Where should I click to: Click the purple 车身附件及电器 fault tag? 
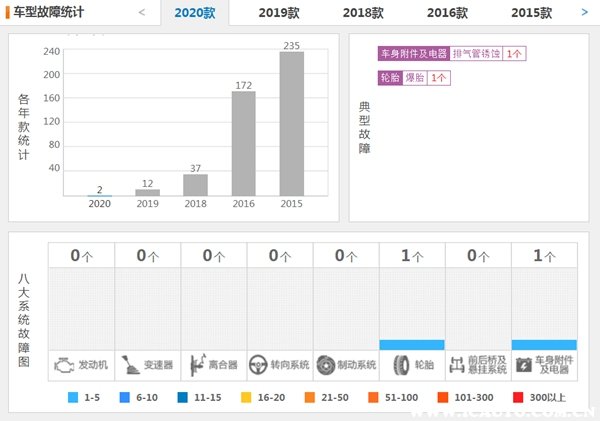pos(413,54)
